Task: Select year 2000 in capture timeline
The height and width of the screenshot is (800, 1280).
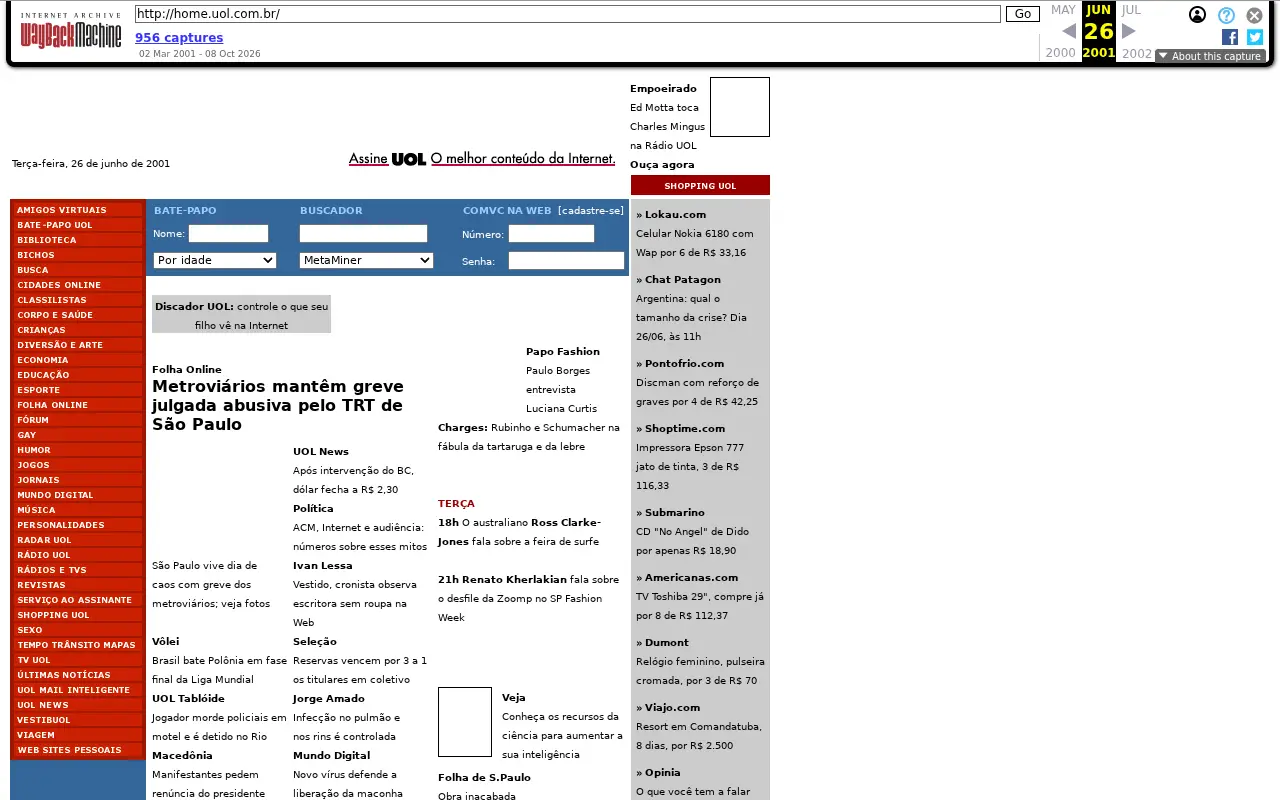Action: point(1060,53)
